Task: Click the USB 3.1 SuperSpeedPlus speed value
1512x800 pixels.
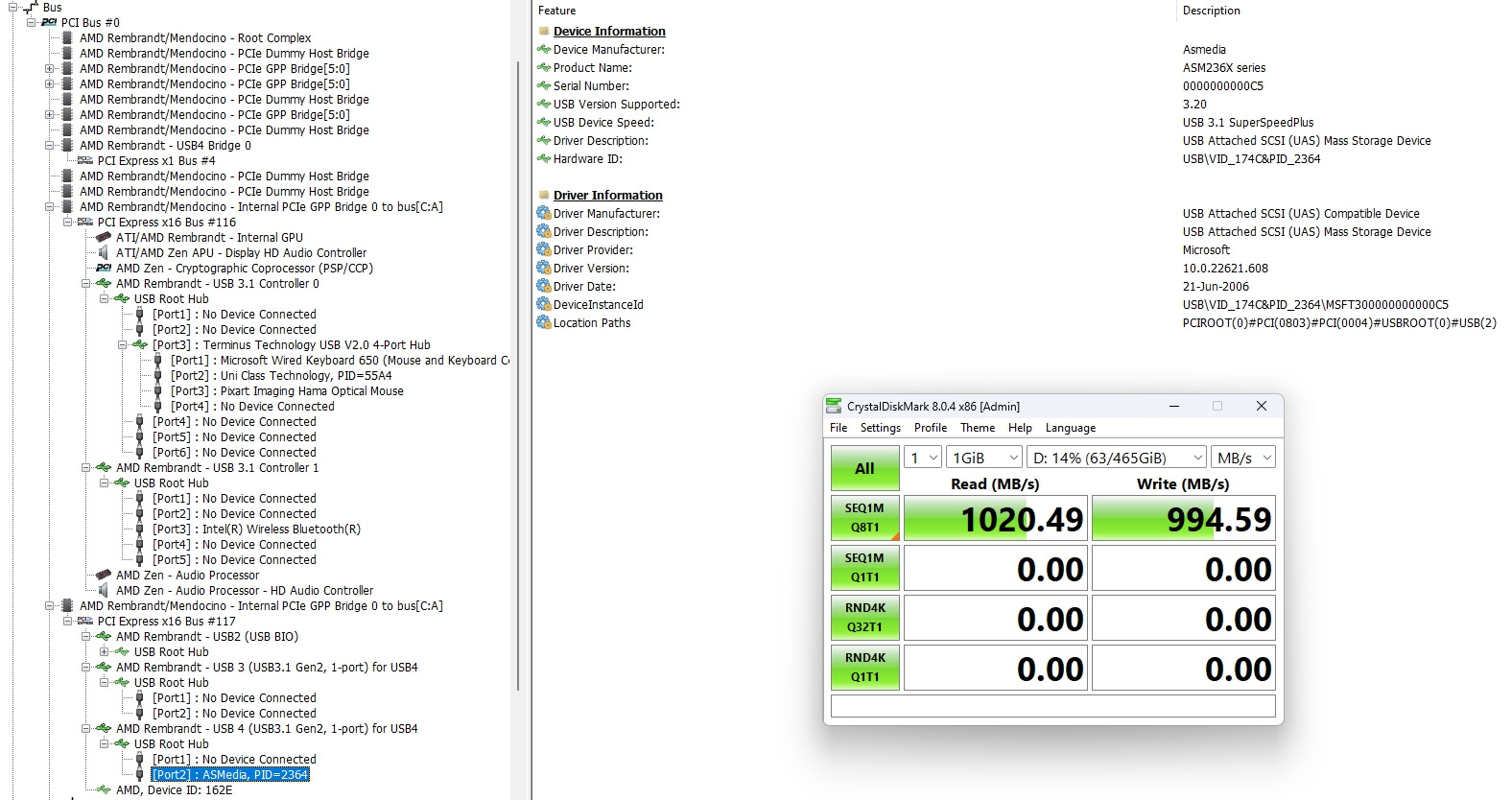Action: click(x=1248, y=123)
